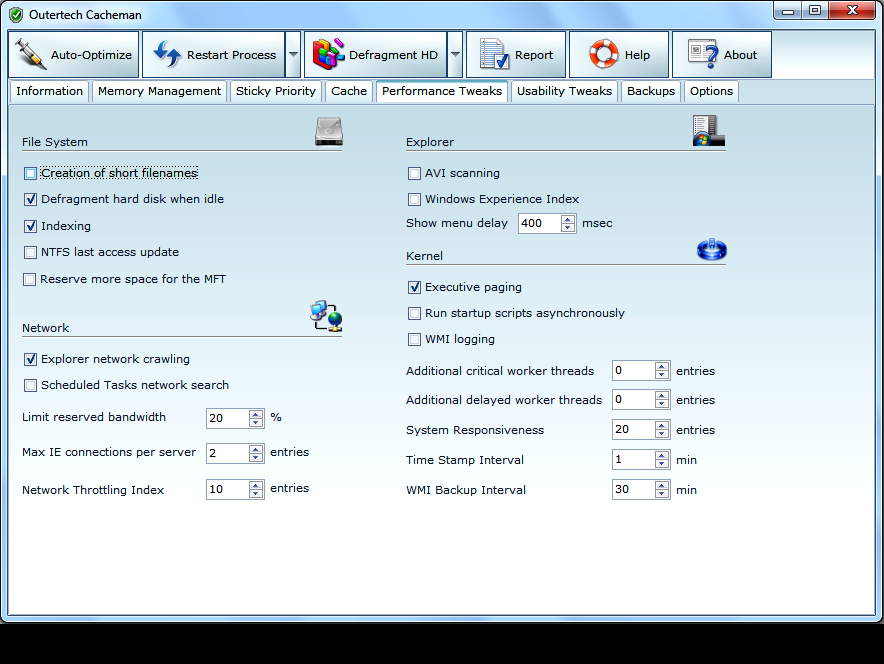Image resolution: width=884 pixels, height=664 pixels.
Task: Click the WMI Backup Interval input field
Action: (634, 489)
